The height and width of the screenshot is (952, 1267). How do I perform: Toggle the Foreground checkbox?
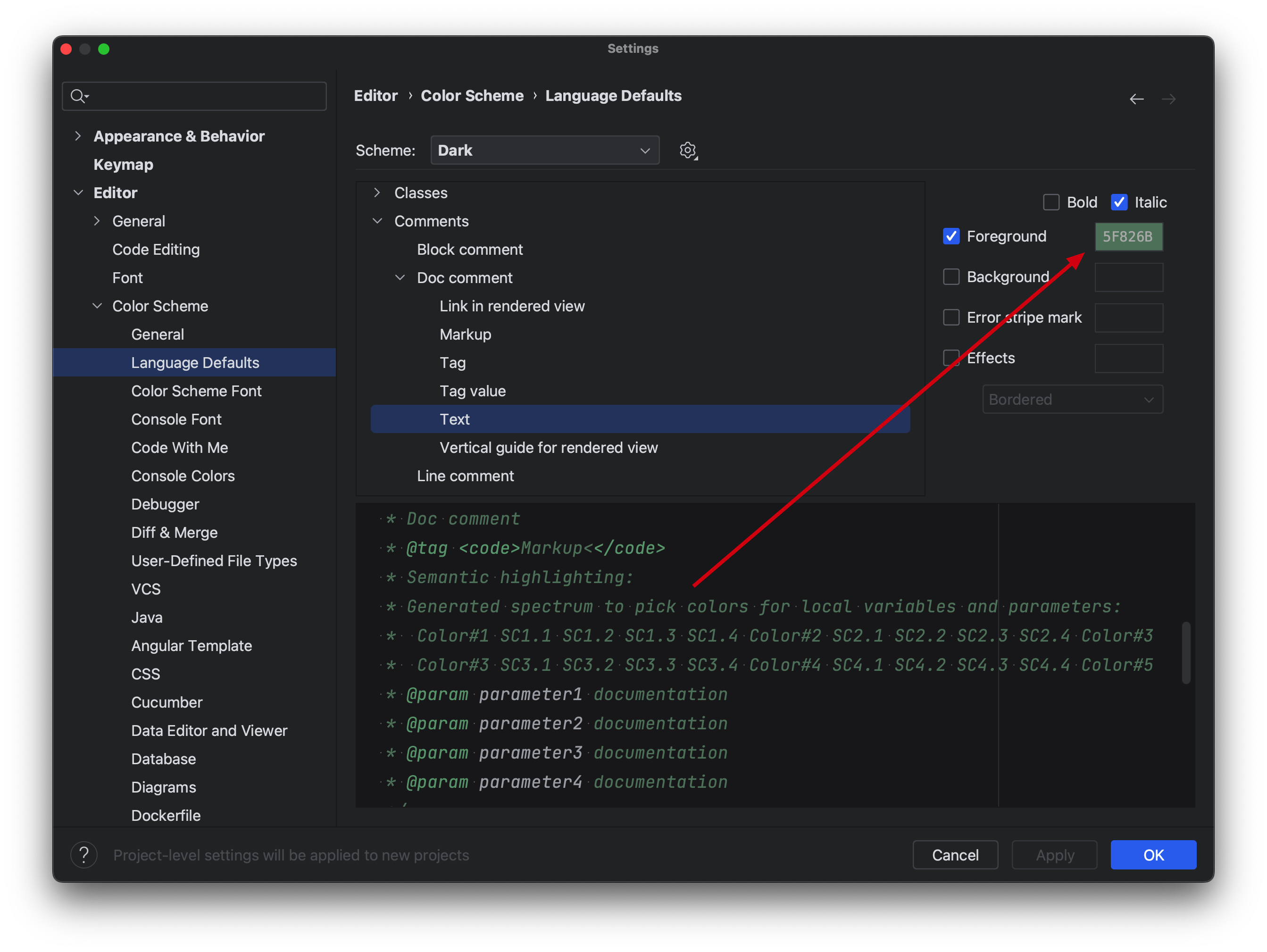[x=951, y=236]
